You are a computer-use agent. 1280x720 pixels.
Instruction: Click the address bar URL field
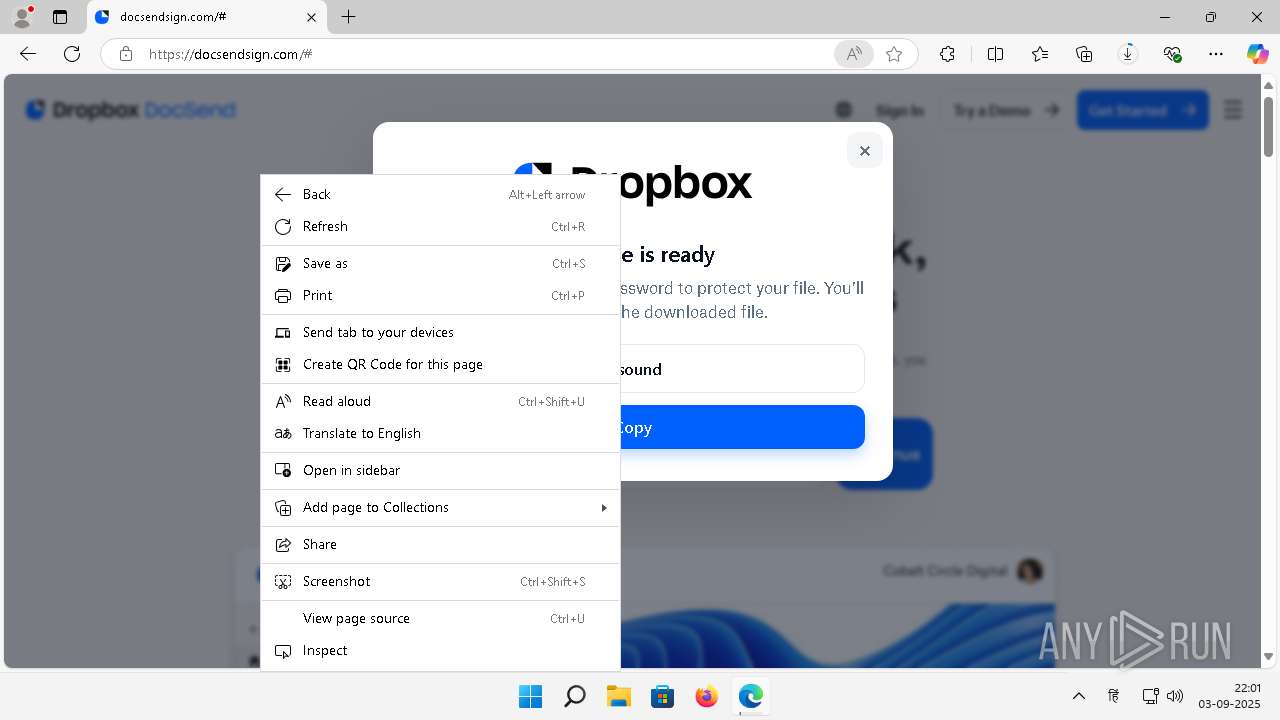pyautogui.click(x=485, y=54)
